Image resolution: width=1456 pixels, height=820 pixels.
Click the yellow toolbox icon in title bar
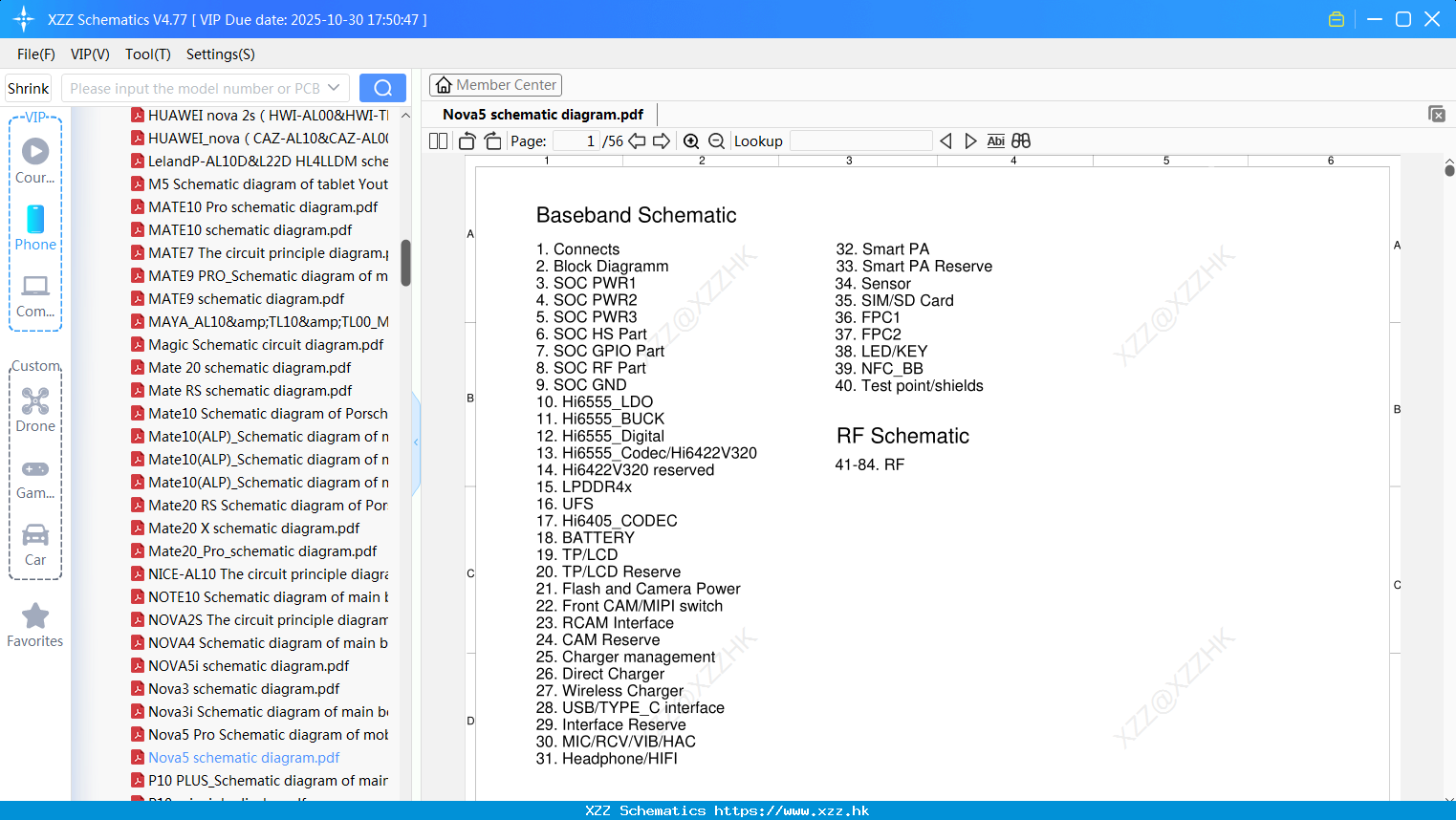tap(1336, 19)
